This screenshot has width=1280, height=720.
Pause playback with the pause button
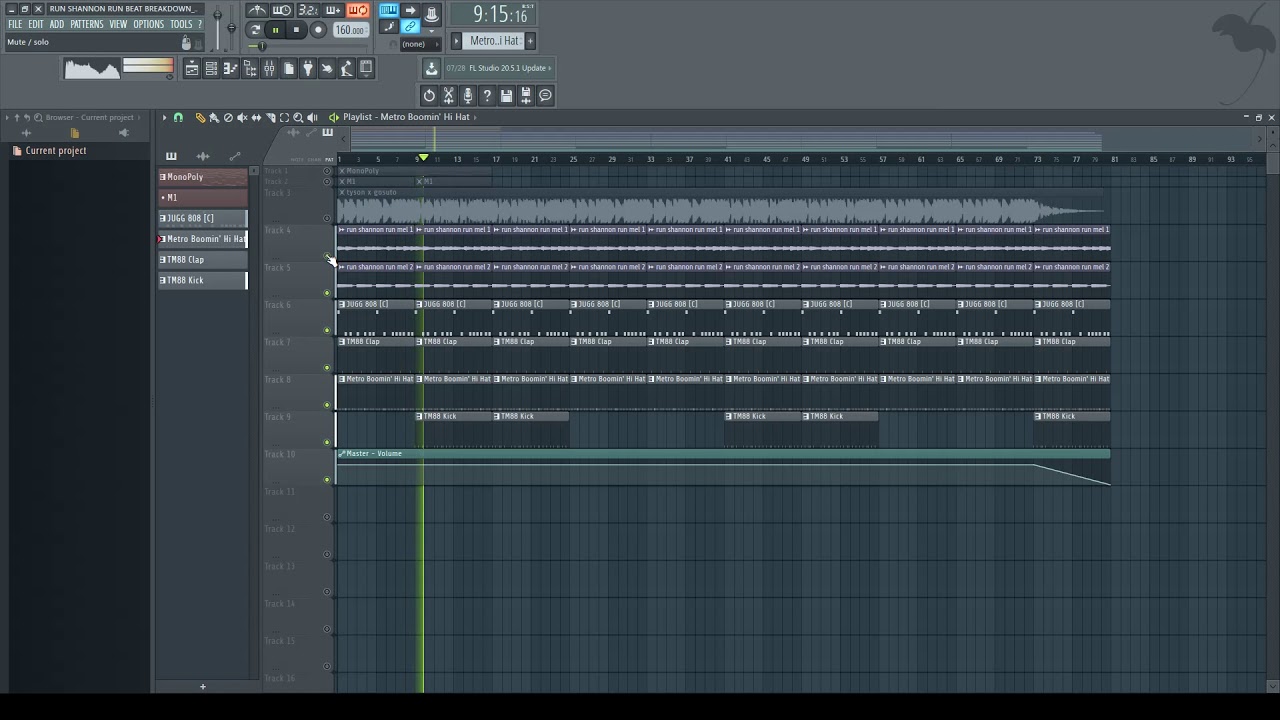[x=276, y=30]
